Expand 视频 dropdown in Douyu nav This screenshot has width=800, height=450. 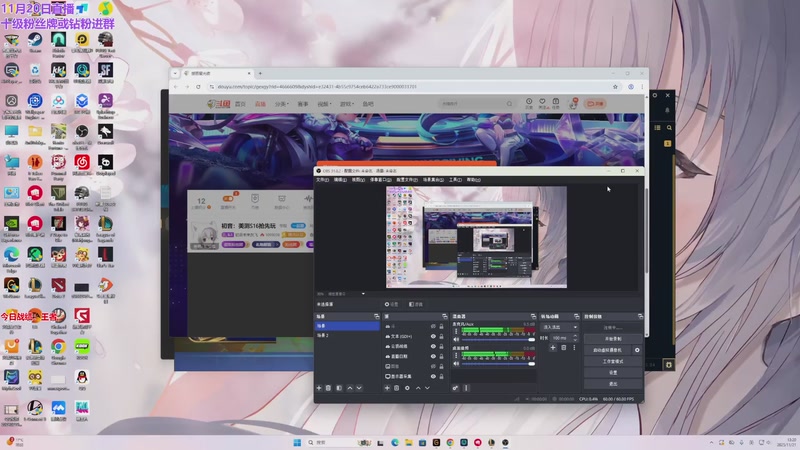point(324,104)
